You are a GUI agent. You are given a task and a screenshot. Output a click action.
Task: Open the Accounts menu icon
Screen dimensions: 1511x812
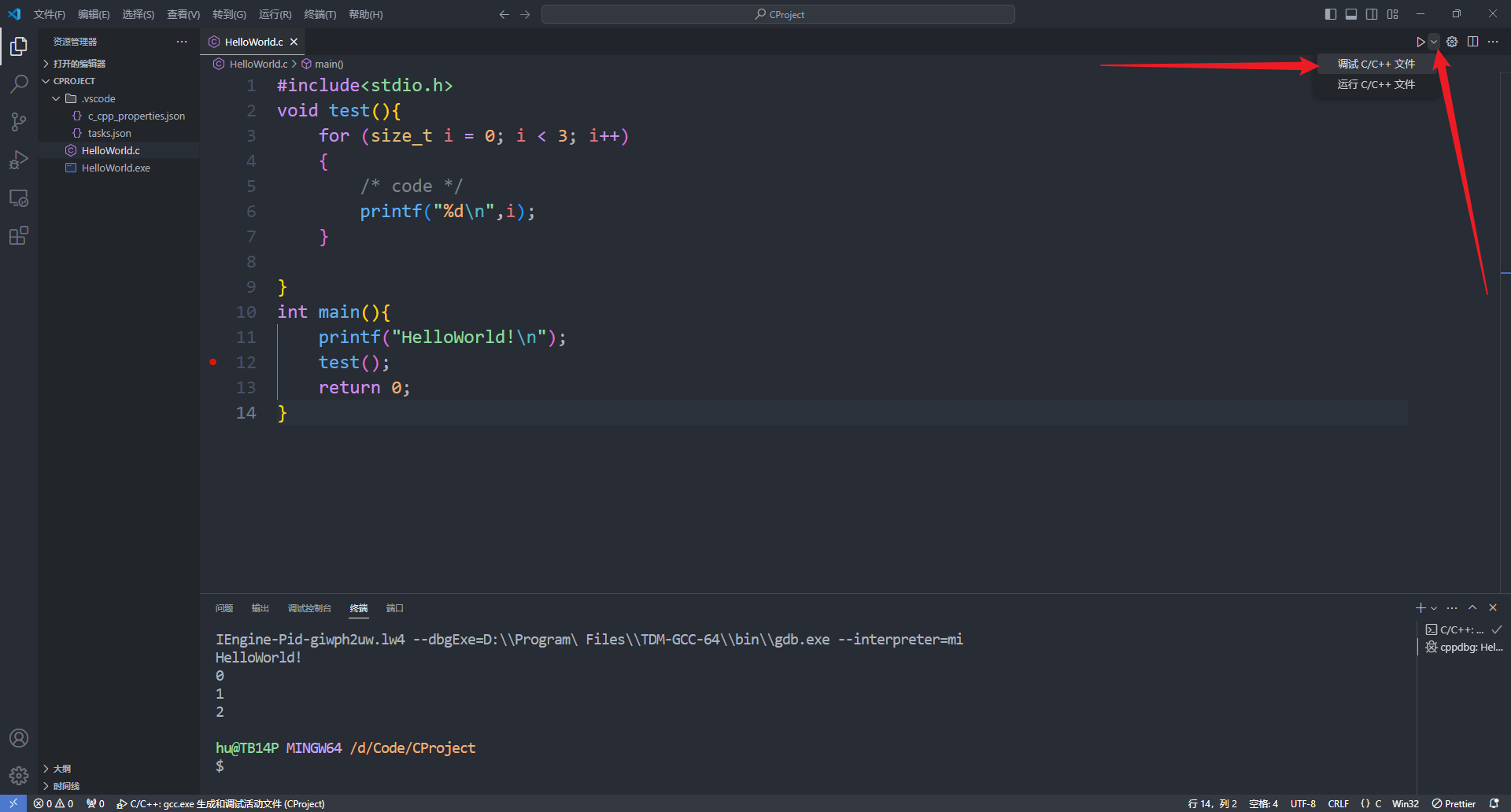(x=19, y=738)
